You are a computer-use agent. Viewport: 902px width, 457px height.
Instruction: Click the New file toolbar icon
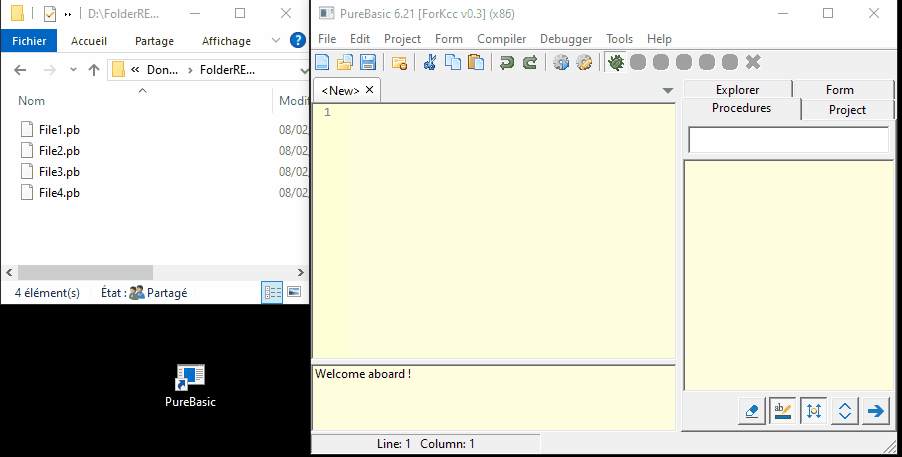pos(322,62)
